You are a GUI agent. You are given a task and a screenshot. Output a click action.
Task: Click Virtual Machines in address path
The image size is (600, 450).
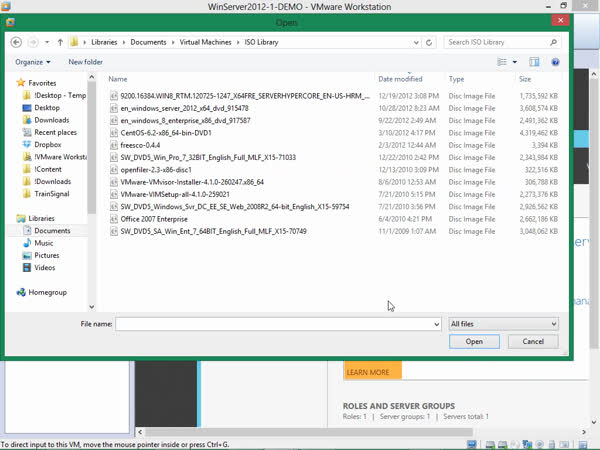[x=205, y=42]
